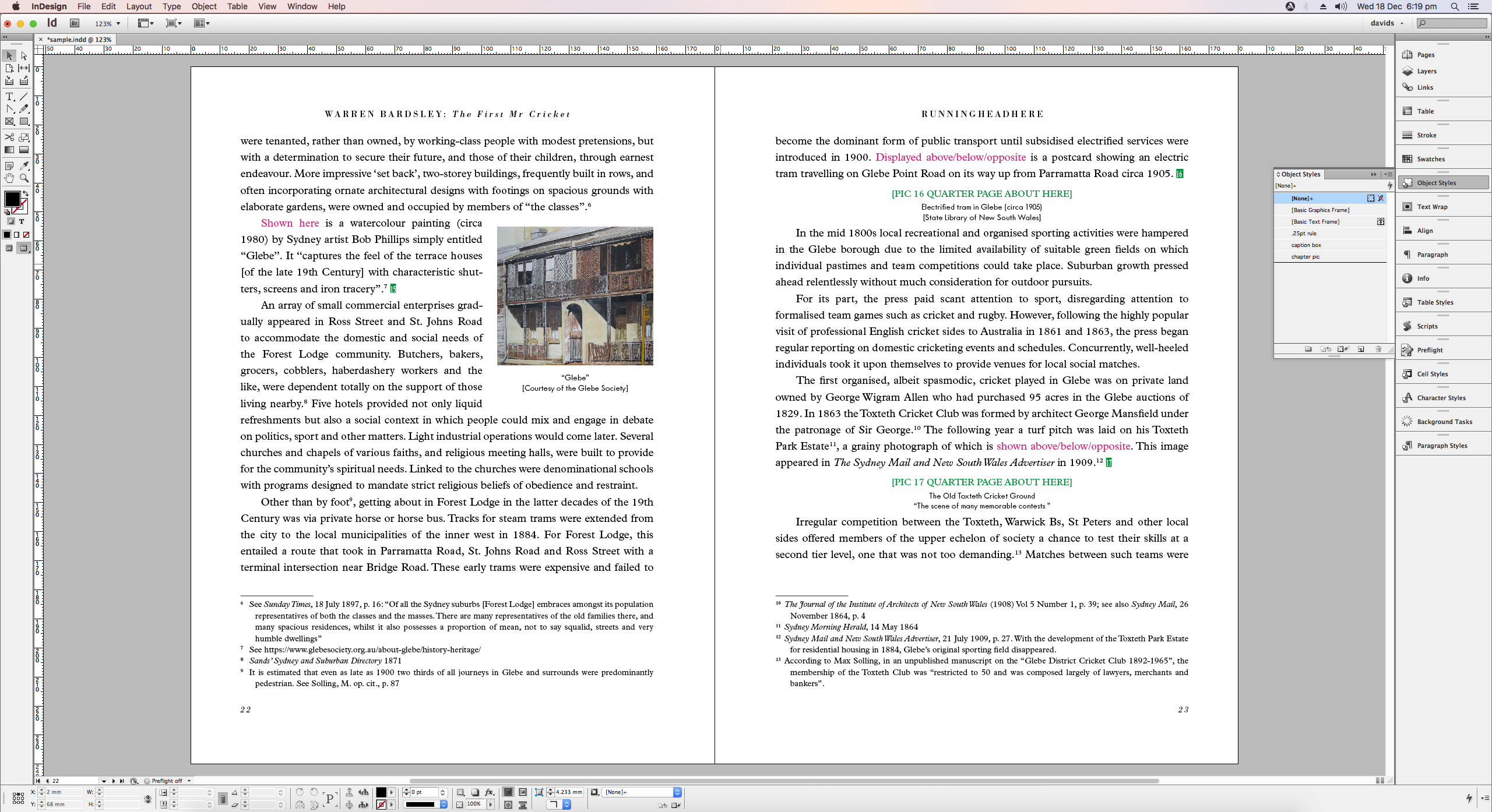The image size is (1492, 812).
Task: Expand the object style [None]+ dropdown
Action: pos(677,792)
